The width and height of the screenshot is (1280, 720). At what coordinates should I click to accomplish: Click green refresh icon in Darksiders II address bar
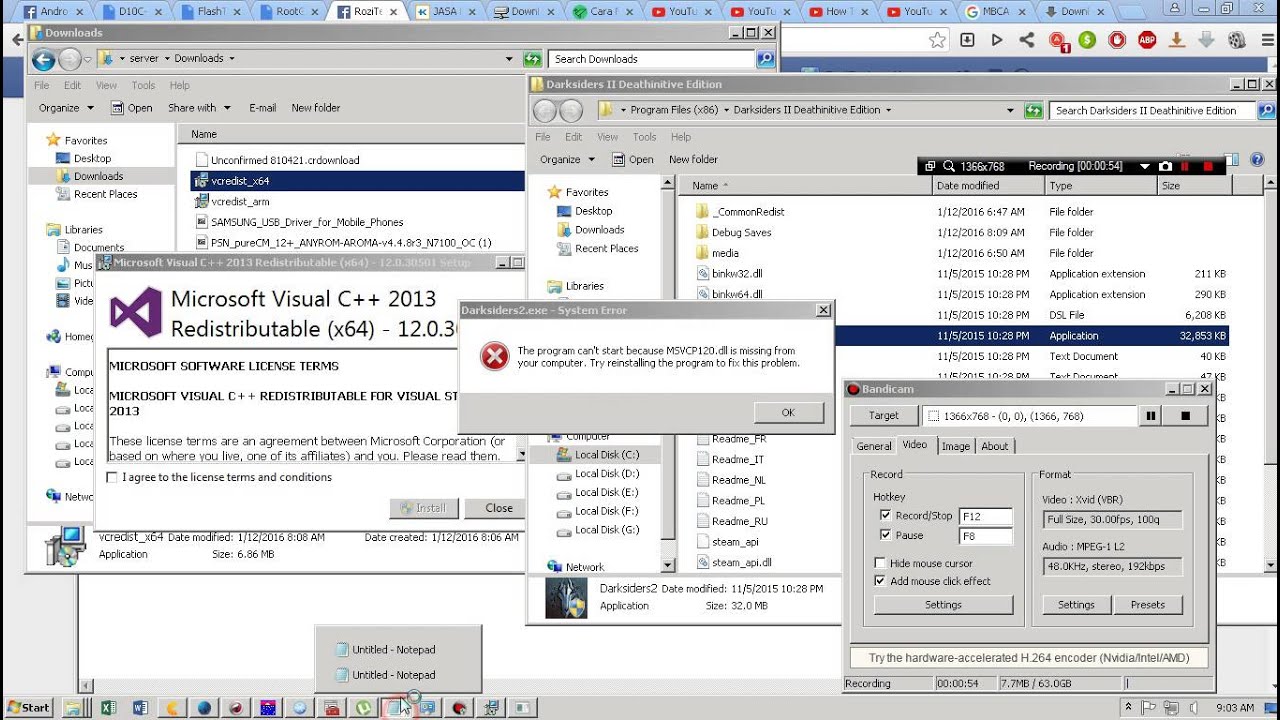1034,110
